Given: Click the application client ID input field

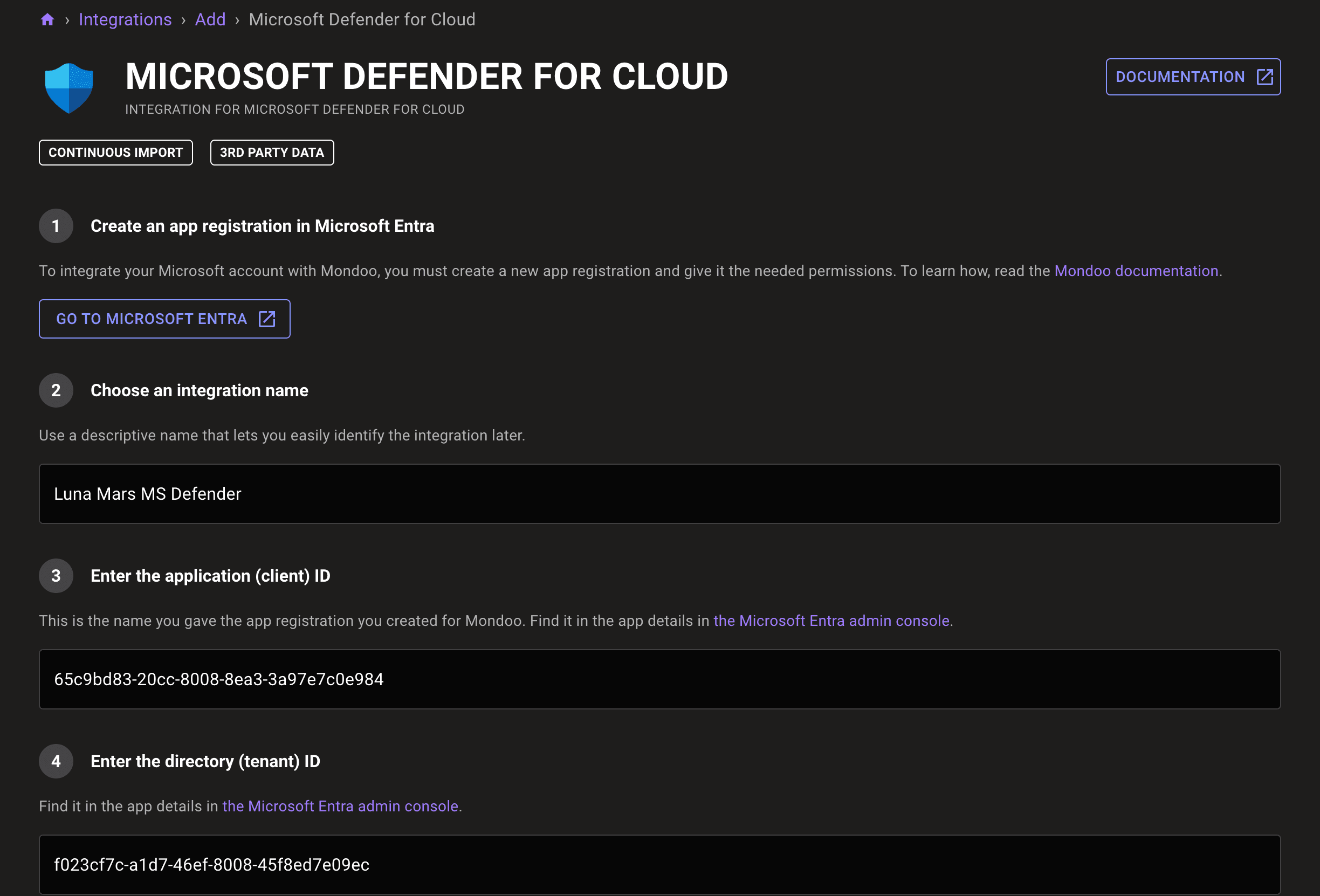Looking at the screenshot, I should (x=659, y=679).
